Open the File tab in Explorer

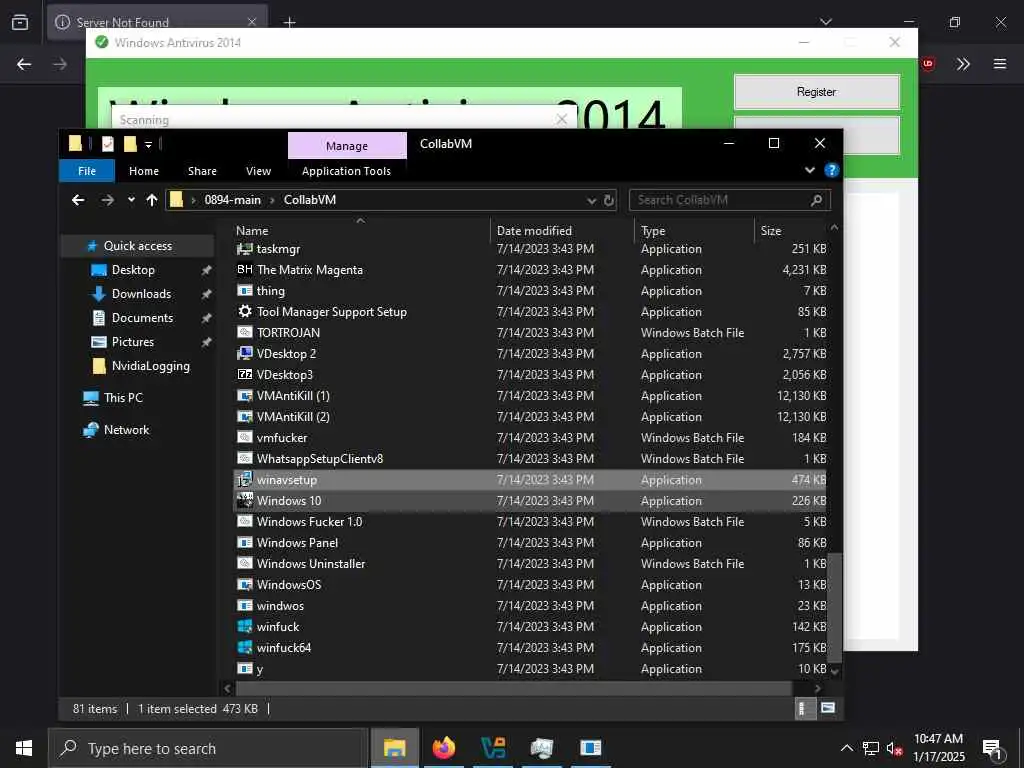coord(87,171)
